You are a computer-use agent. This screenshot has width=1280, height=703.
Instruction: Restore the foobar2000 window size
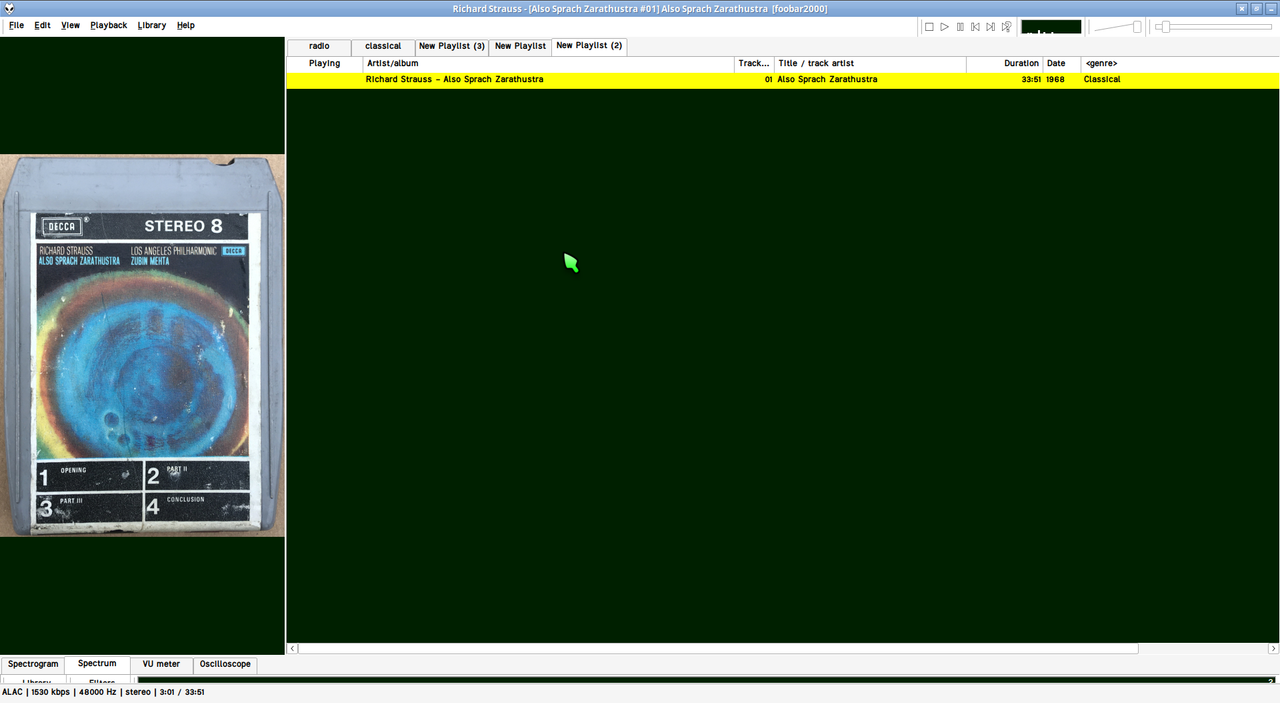pos(1256,8)
